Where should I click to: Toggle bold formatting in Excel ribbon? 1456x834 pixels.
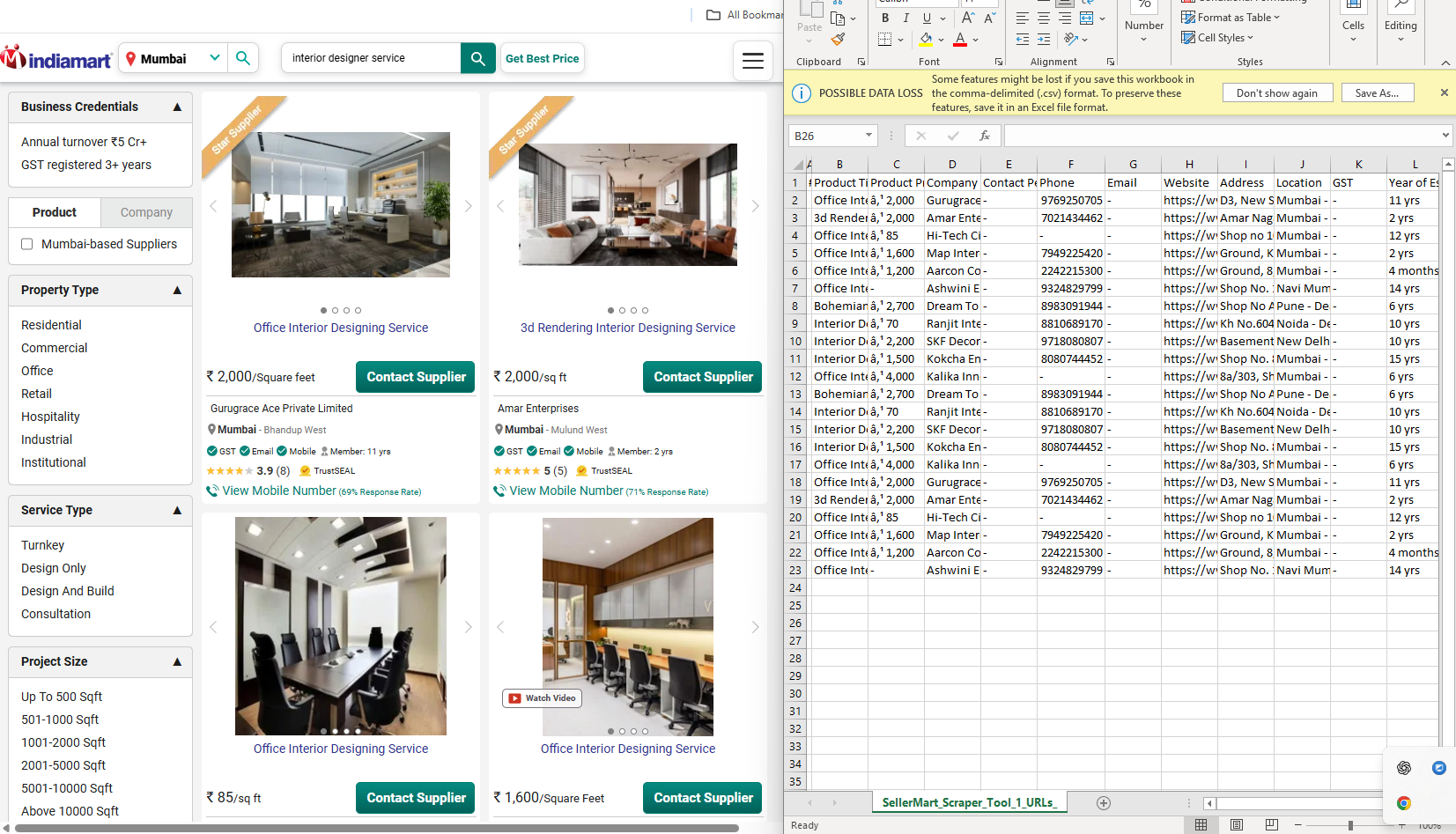point(885,18)
